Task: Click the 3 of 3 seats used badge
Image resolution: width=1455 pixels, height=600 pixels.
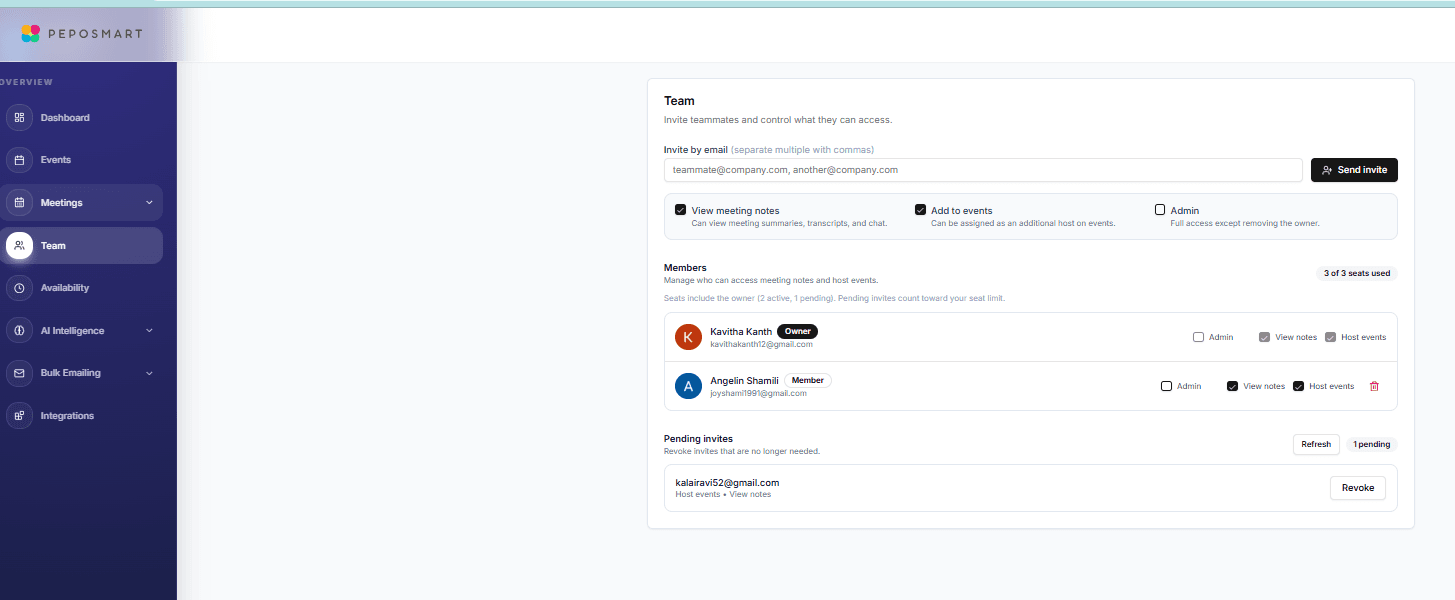Action: pos(1356,273)
